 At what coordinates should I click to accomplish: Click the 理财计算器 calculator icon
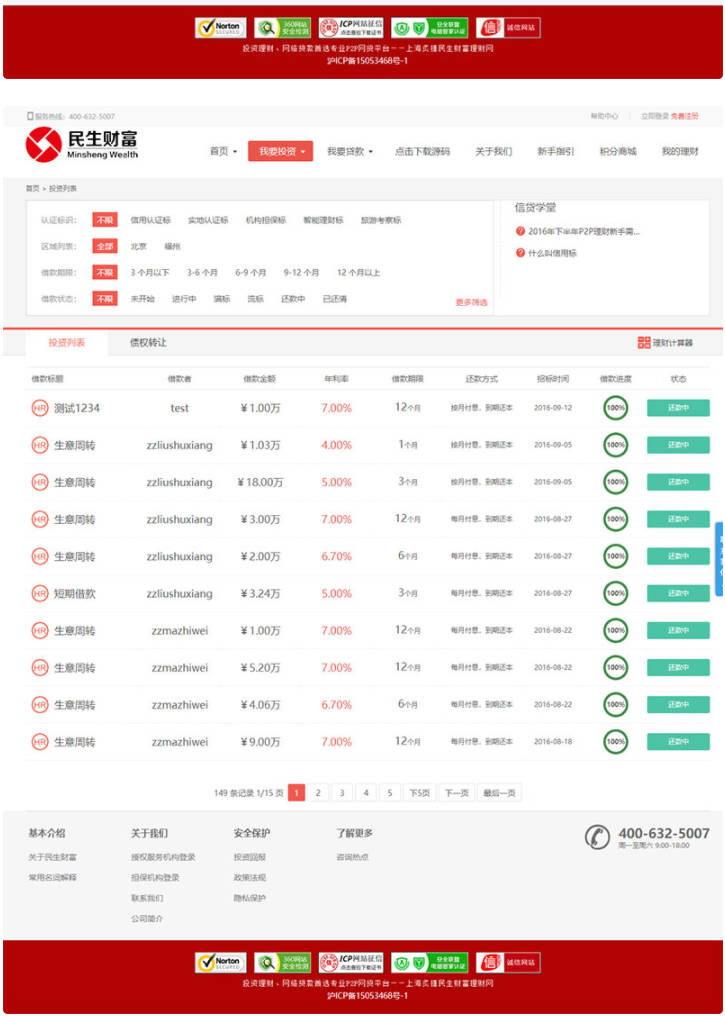(643, 343)
